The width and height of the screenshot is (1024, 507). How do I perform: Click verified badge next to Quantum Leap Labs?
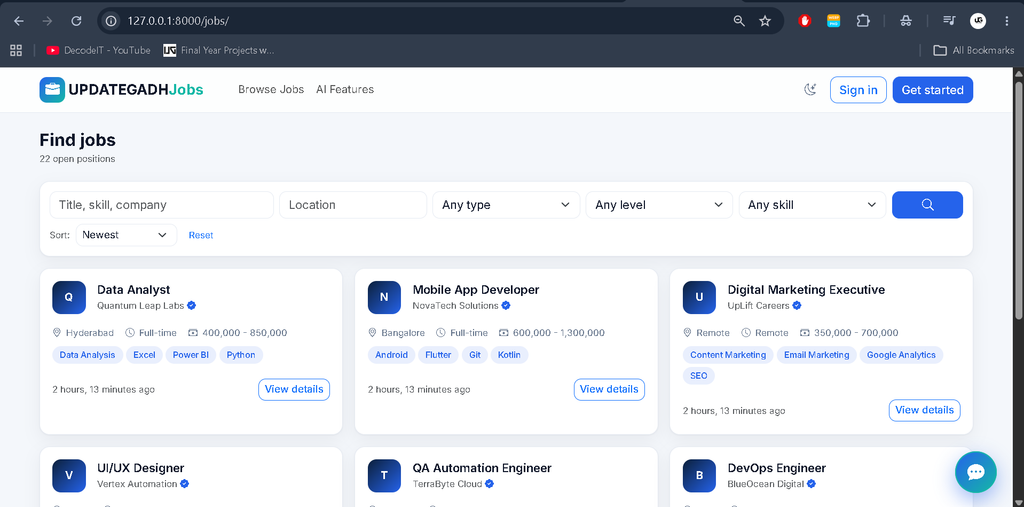point(192,305)
